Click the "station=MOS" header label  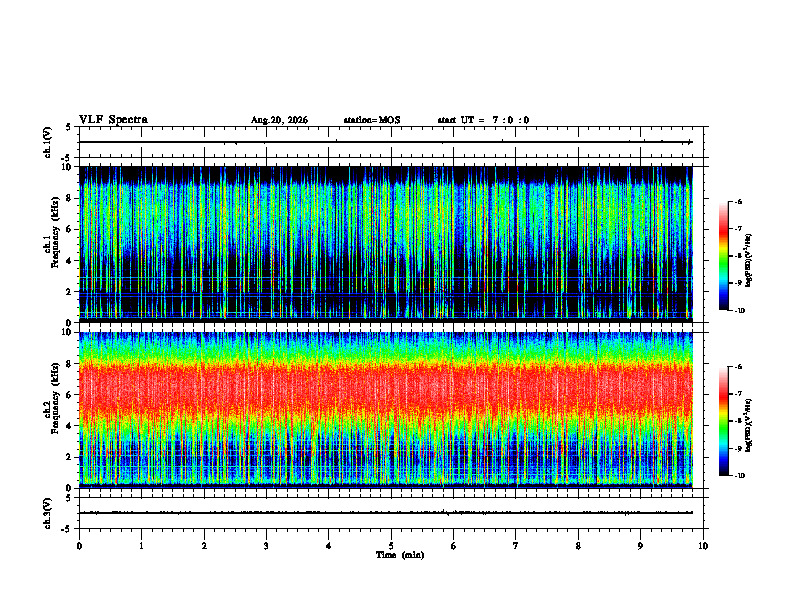[x=372, y=120]
